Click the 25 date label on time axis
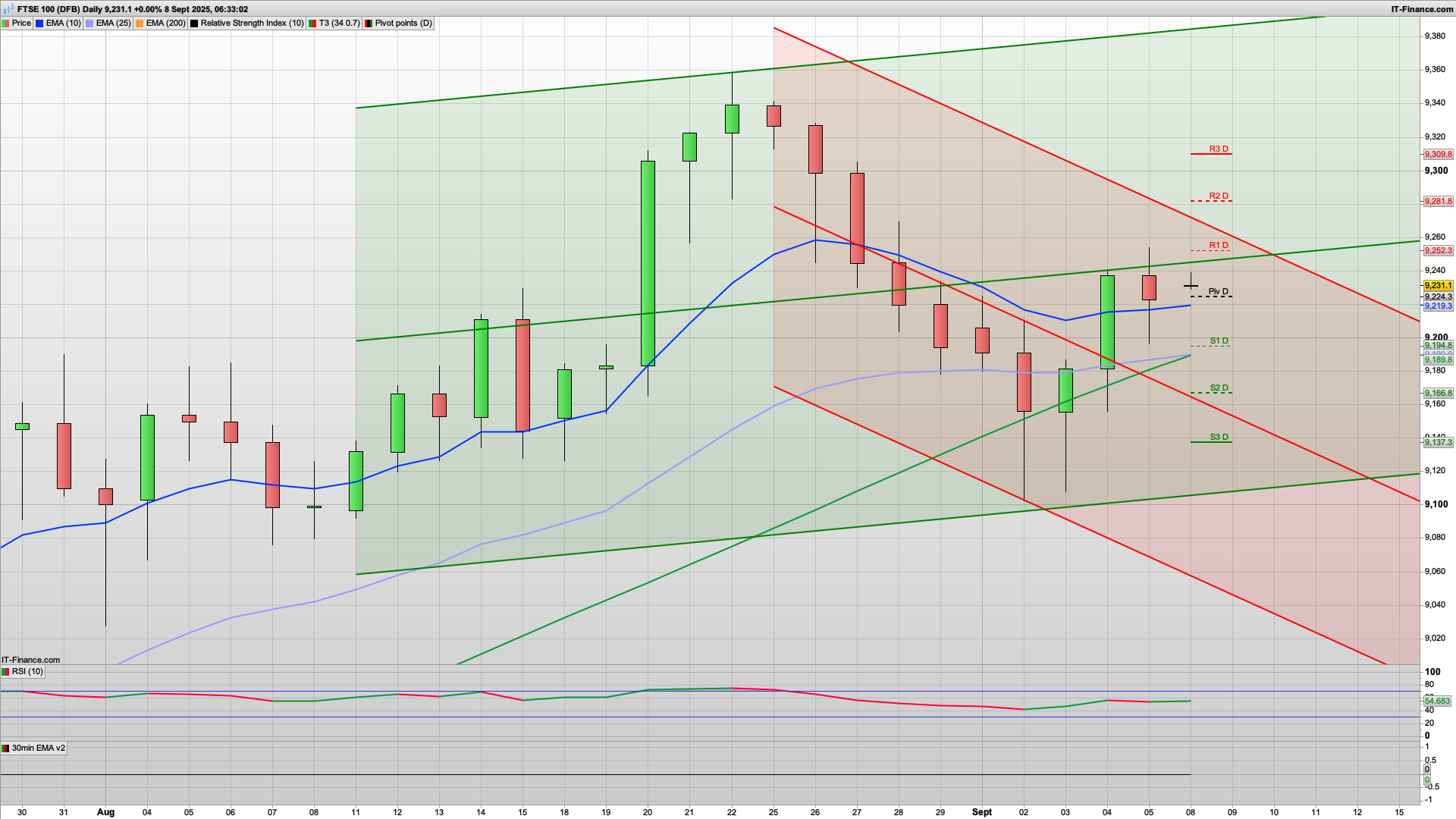Viewport: 1456px width, 819px height. pyautogui.click(x=773, y=812)
